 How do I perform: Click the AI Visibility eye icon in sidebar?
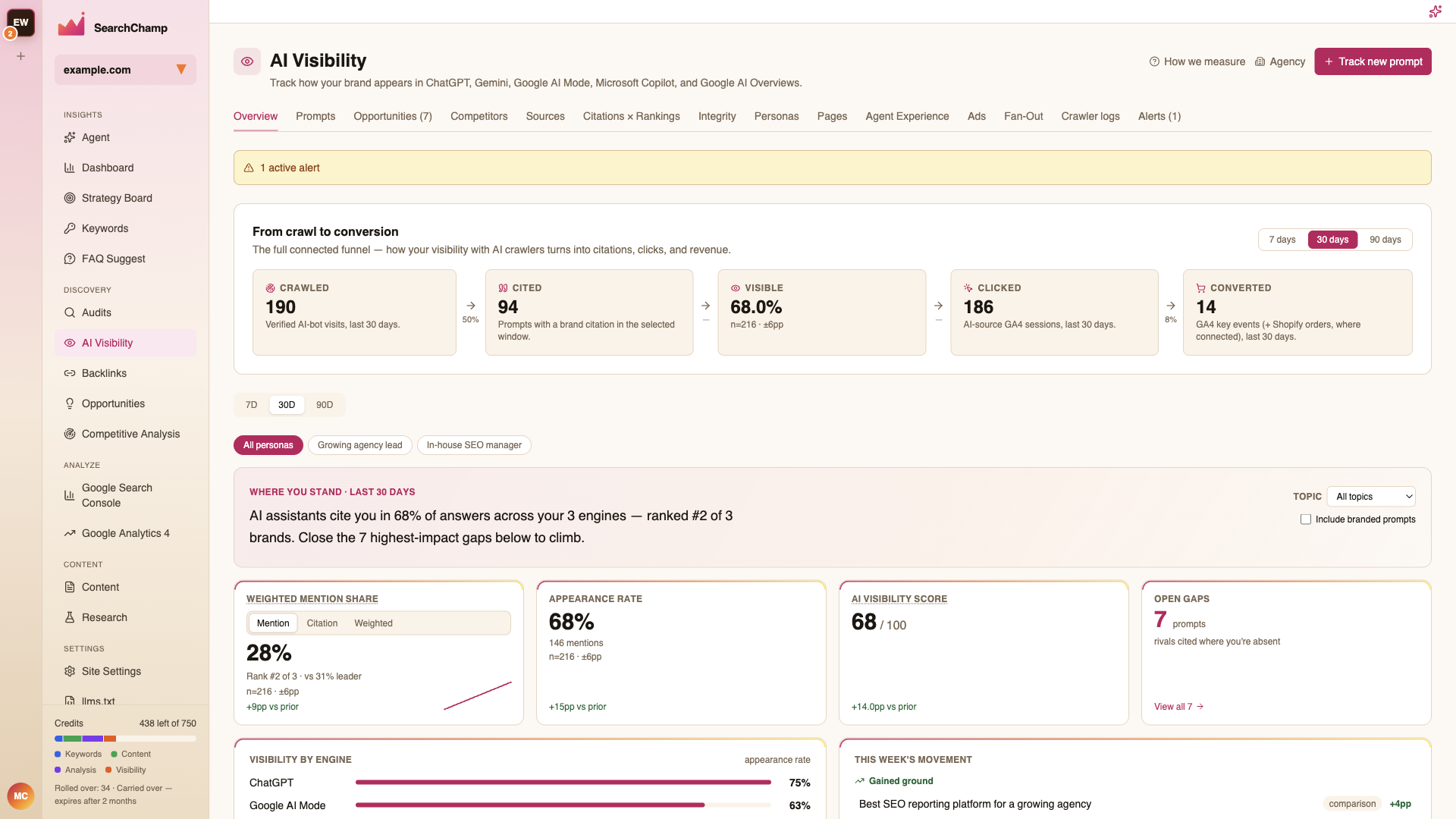click(70, 343)
